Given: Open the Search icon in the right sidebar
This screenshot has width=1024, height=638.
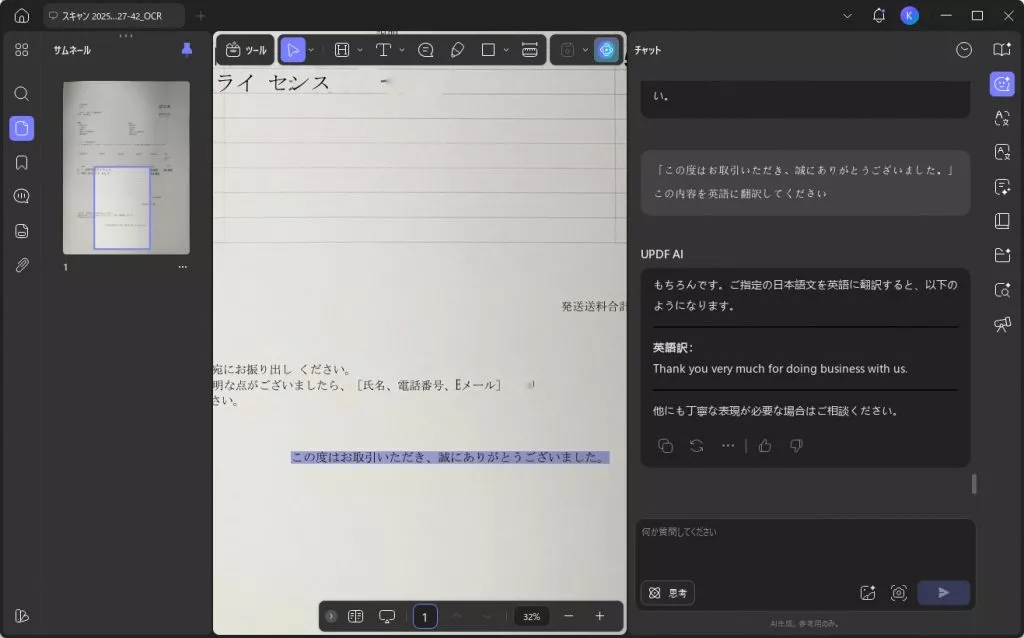Looking at the screenshot, I should [x=1001, y=289].
